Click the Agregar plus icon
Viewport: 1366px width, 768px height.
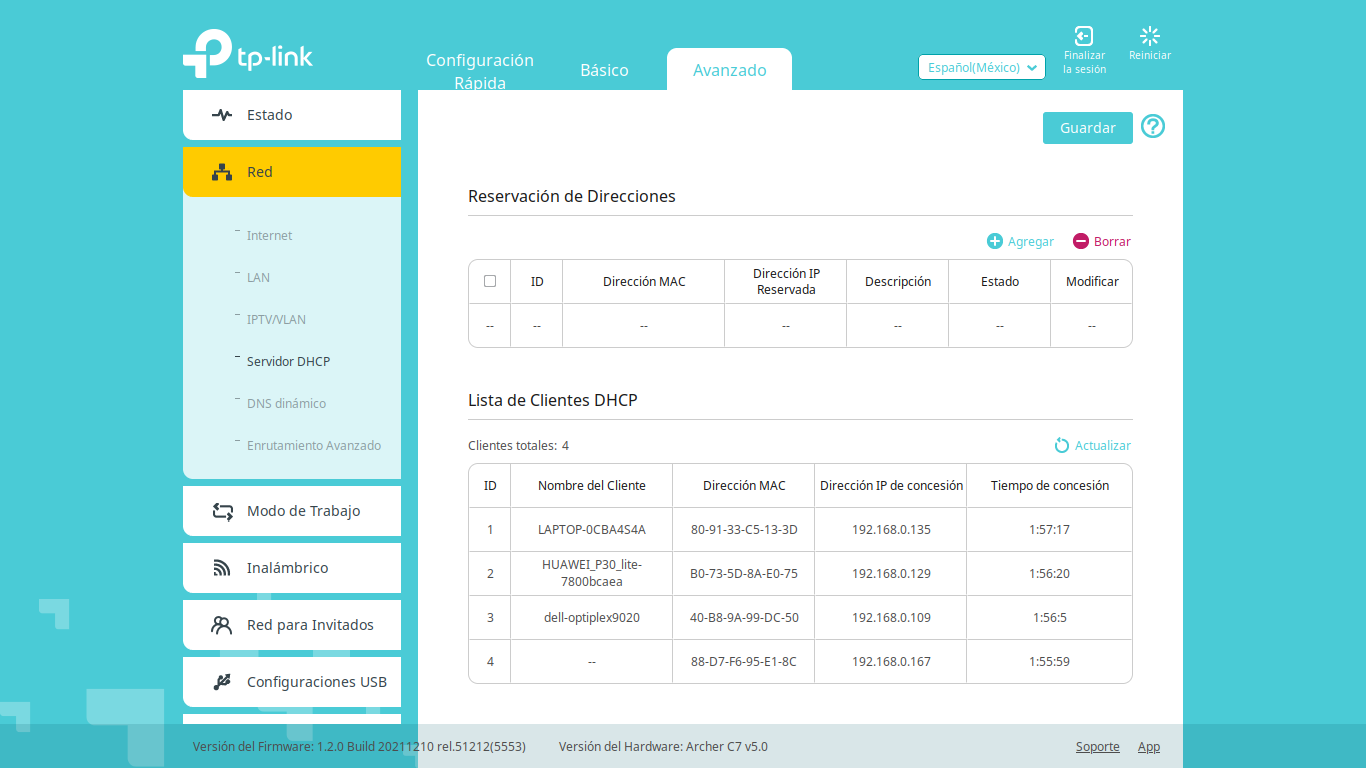tap(995, 241)
